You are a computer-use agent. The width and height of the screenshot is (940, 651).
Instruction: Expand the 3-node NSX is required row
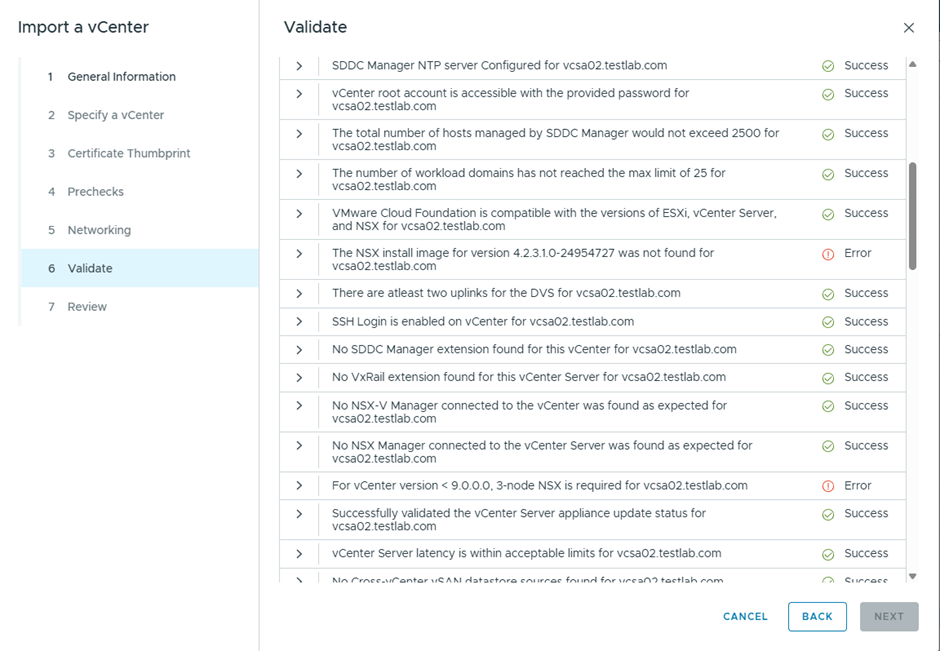pyautogui.click(x=299, y=486)
